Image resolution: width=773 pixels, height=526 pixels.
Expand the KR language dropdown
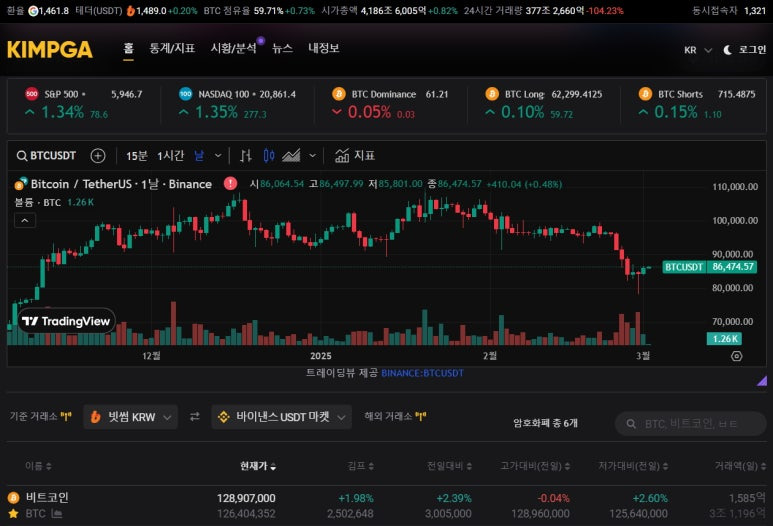(x=698, y=50)
